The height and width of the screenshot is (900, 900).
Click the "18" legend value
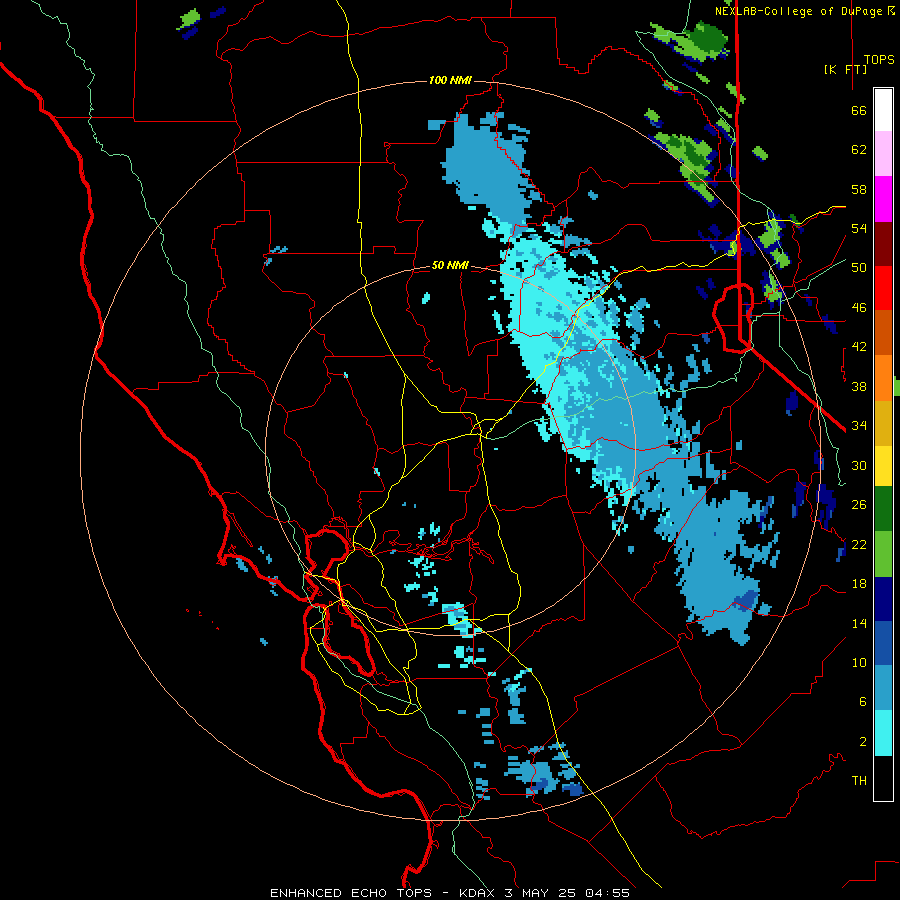click(x=859, y=584)
